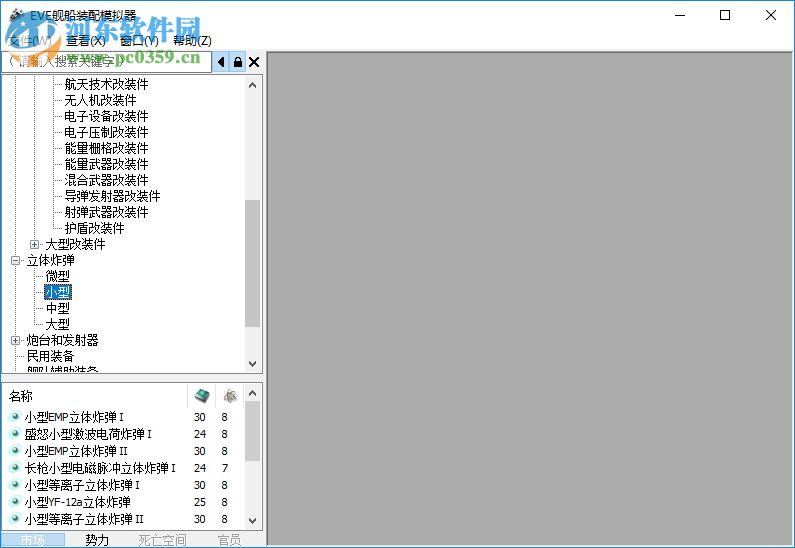This screenshot has height=548, width=795.
Task: Sort by the CPU chip column icon
Action: [202, 395]
